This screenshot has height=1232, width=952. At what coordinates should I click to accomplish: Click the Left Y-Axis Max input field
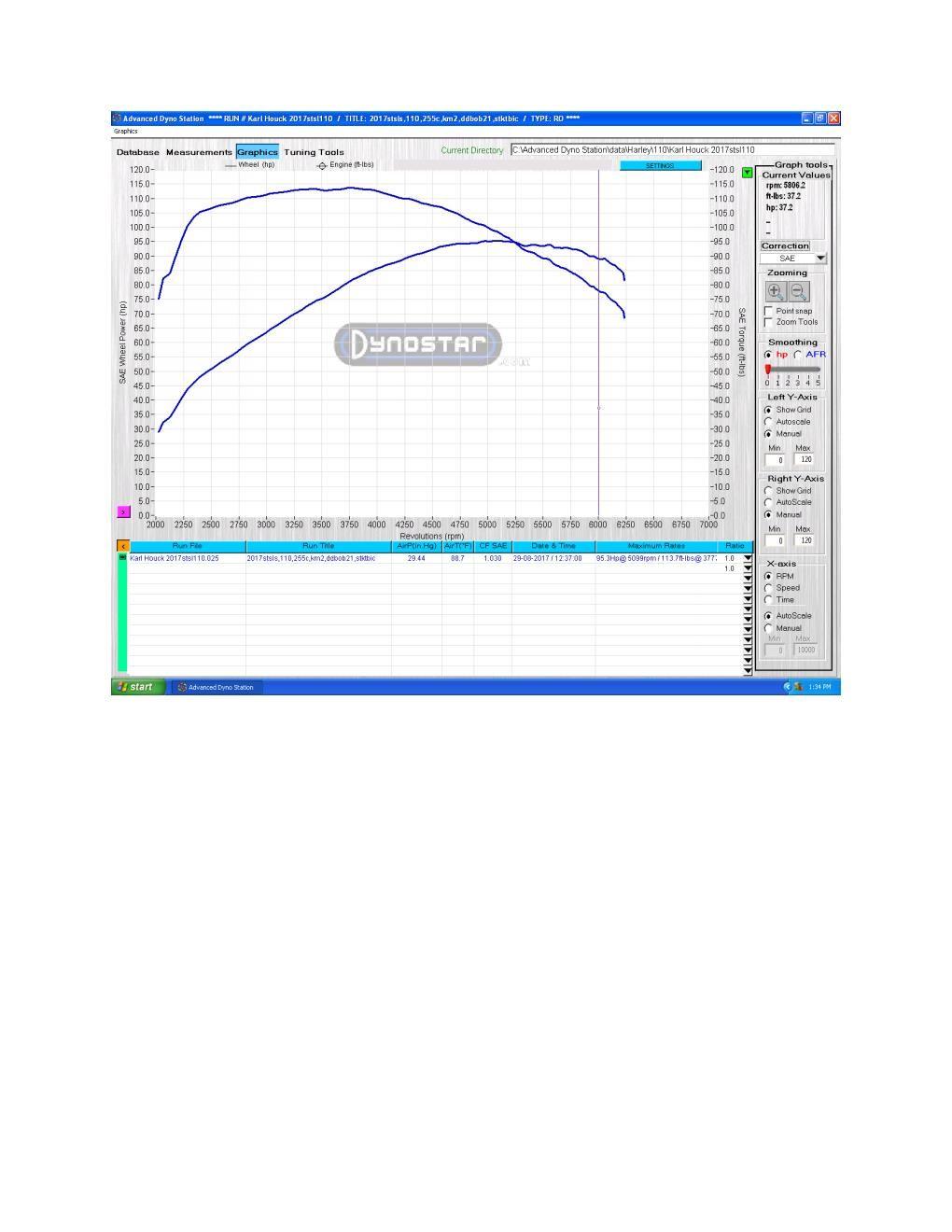805,459
